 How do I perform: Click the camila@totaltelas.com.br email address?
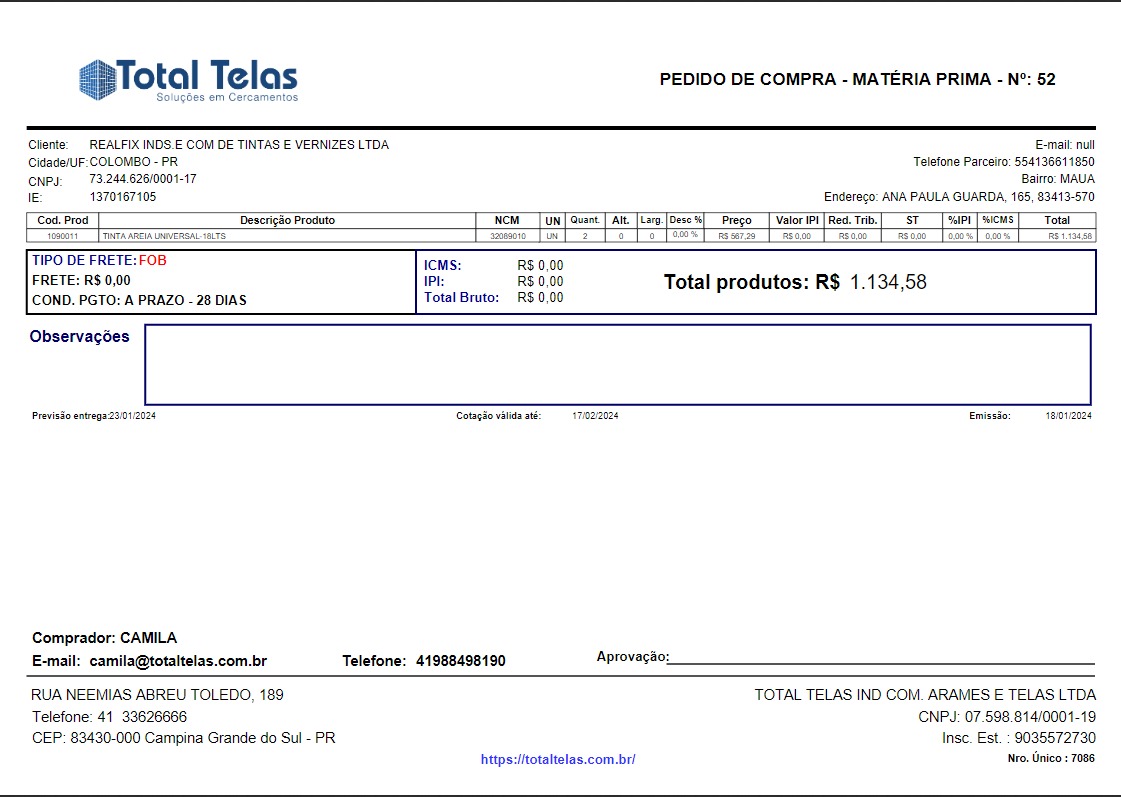point(178,661)
